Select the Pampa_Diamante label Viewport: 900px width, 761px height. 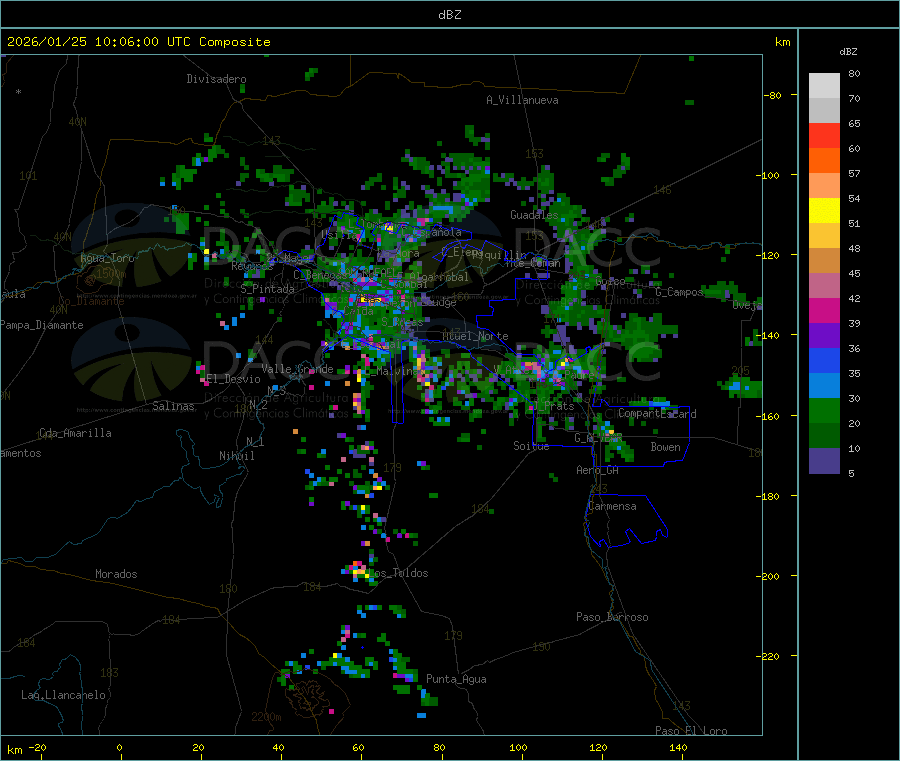[x=42, y=325]
